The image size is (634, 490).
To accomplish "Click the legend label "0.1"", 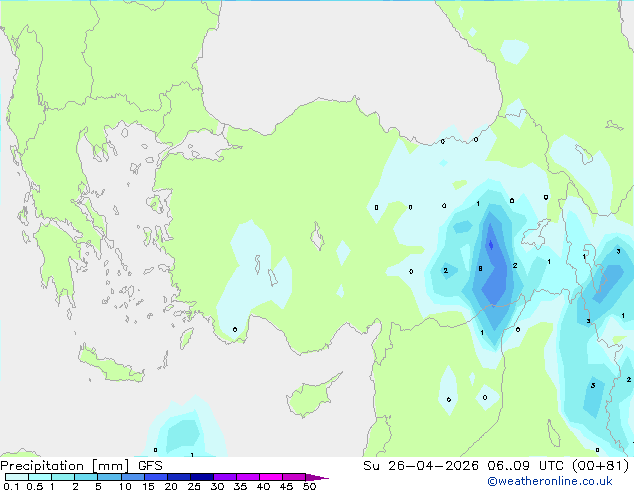I will tap(11, 486).
